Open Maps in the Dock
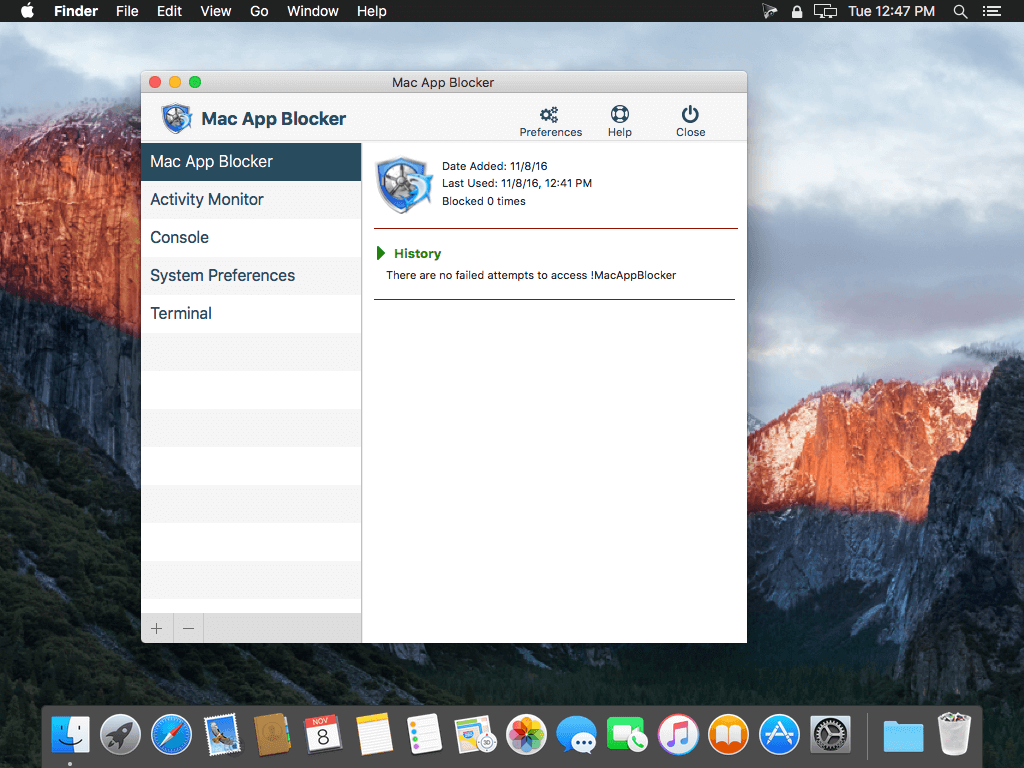1024x768 pixels. click(475, 734)
